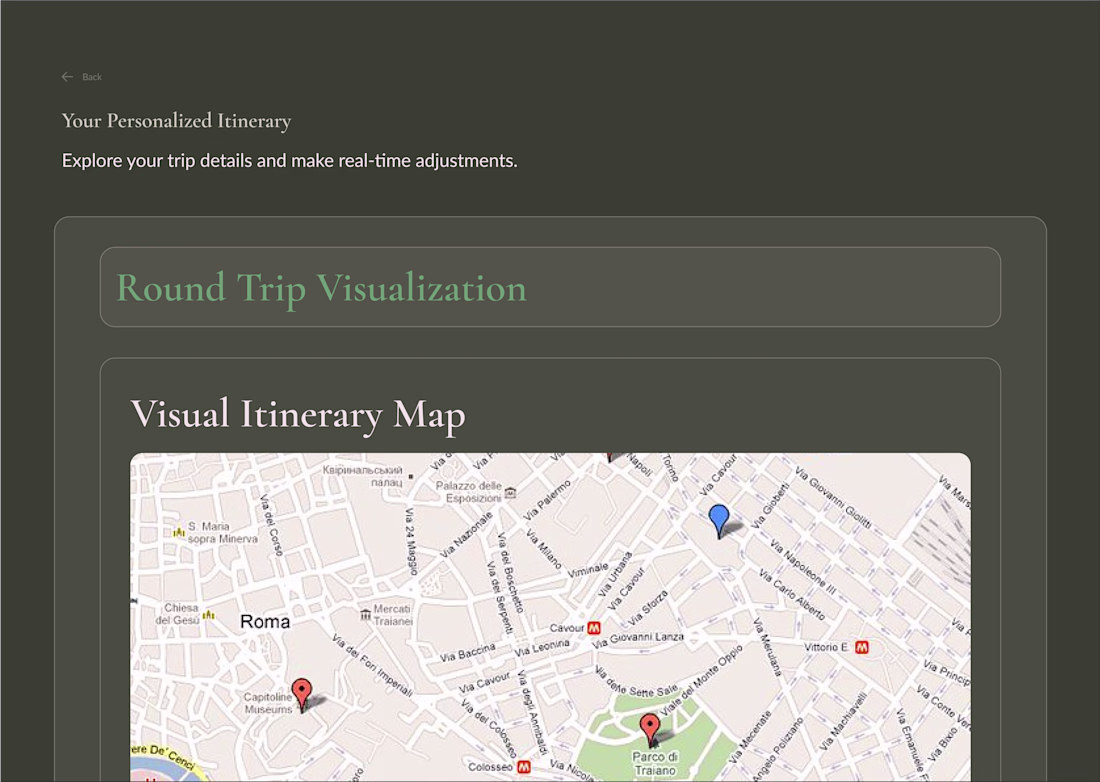Click the Explore your trip details subtitle

[x=290, y=161]
